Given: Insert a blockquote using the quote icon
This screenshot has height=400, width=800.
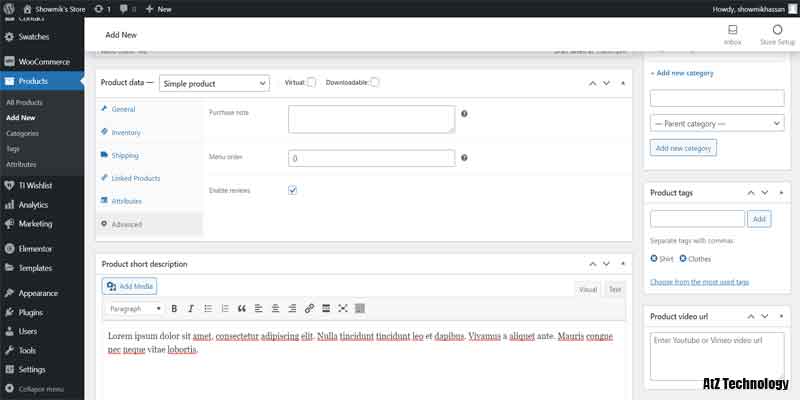Looking at the screenshot, I should pos(241,309).
